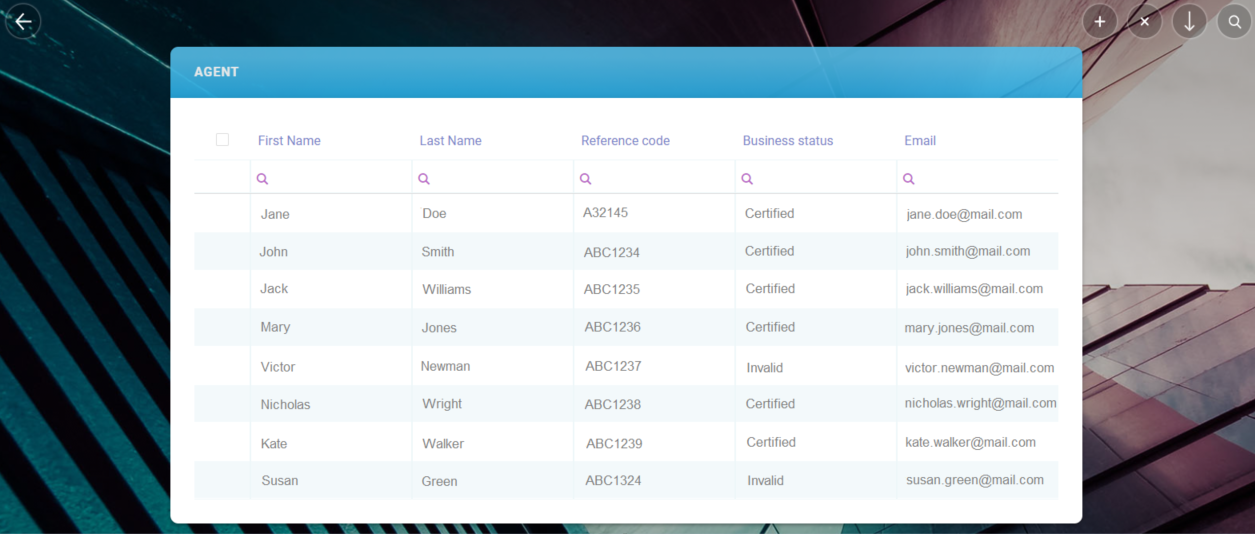Click reference code ABC1238 cell
The width and height of the screenshot is (1255, 534).
click(612, 405)
